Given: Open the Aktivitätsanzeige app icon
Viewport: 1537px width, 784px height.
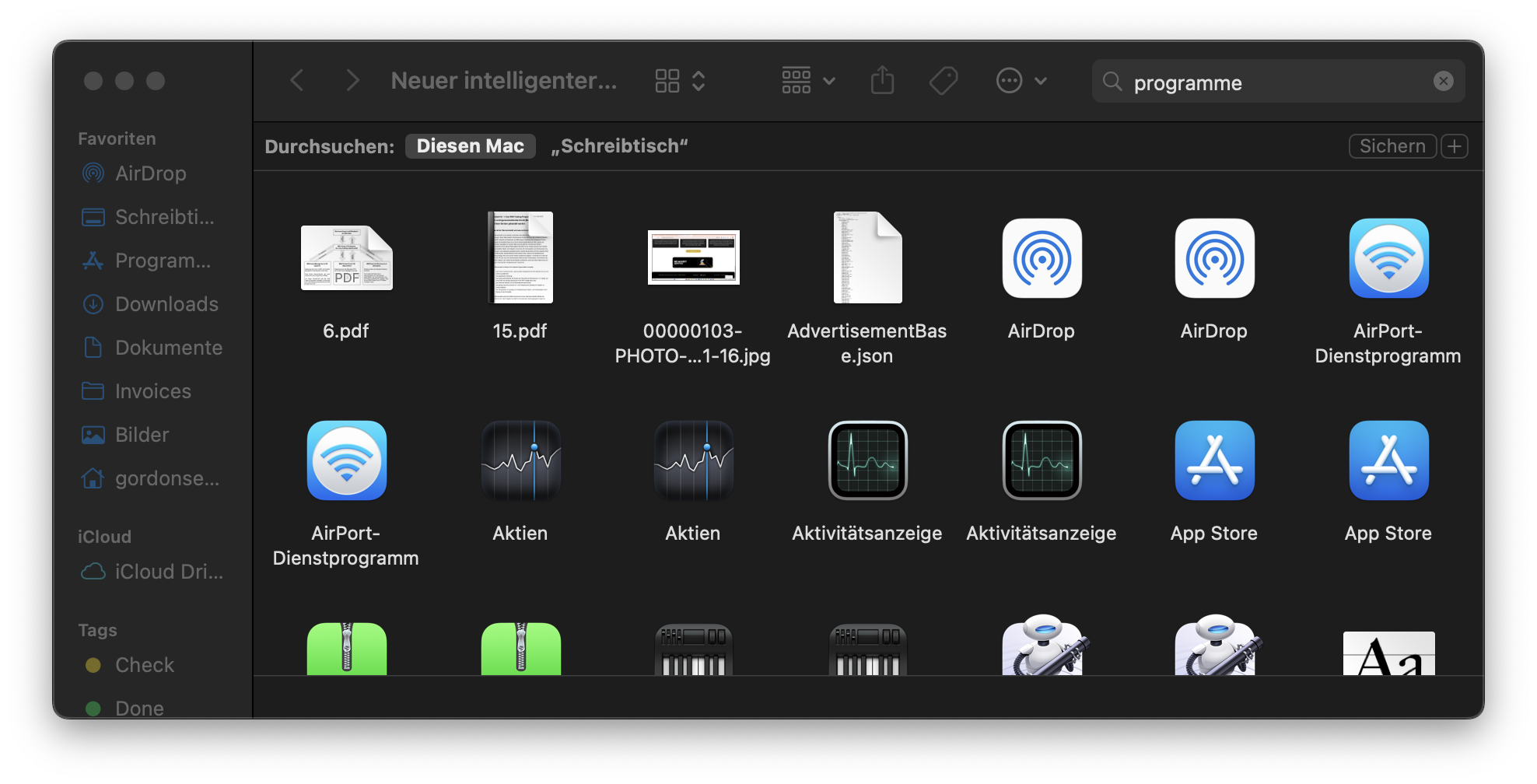Looking at the screenshot, I should point(867,460).
